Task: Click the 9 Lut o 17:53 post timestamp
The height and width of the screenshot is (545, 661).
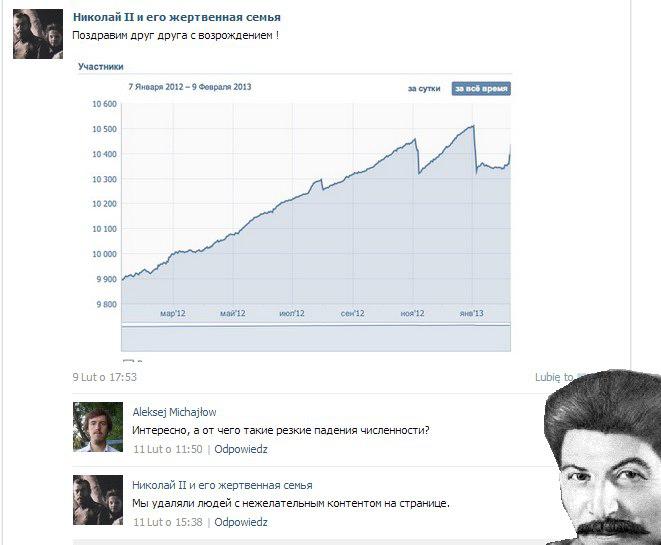Action: tap(105, 377)
